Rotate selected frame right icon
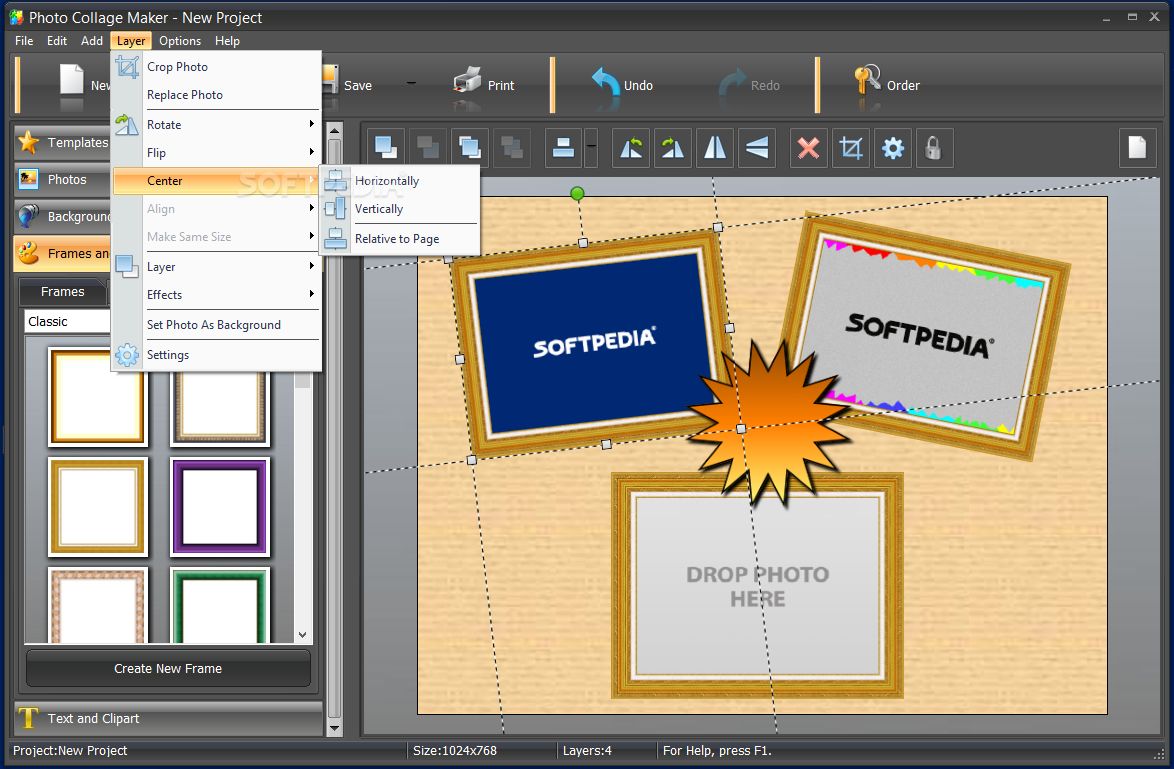Image resolution: width=1174 pixels, height=769 pixels. (x=672, y=148)
